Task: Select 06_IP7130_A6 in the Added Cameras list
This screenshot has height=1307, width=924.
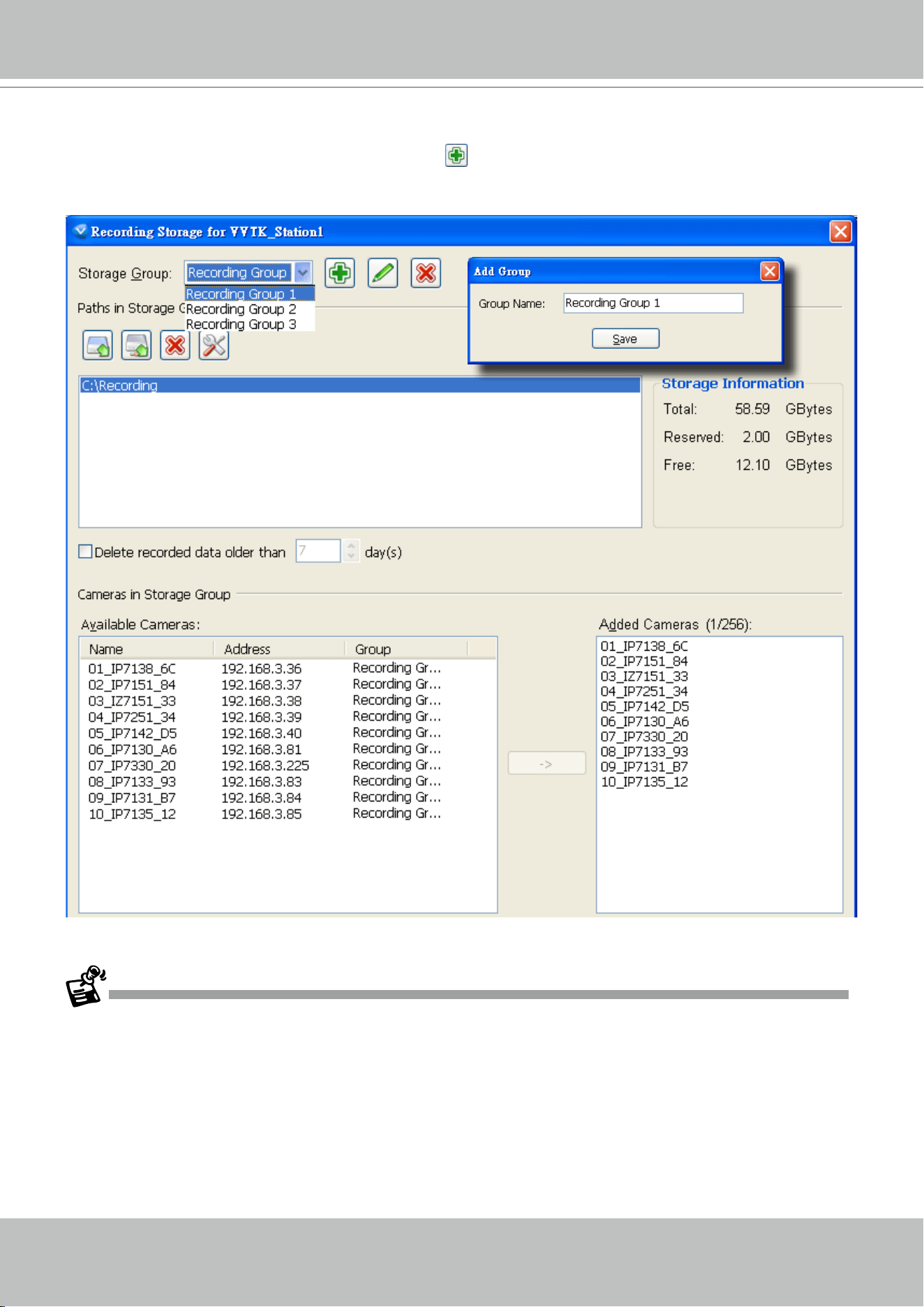Action: coord(644,722)
